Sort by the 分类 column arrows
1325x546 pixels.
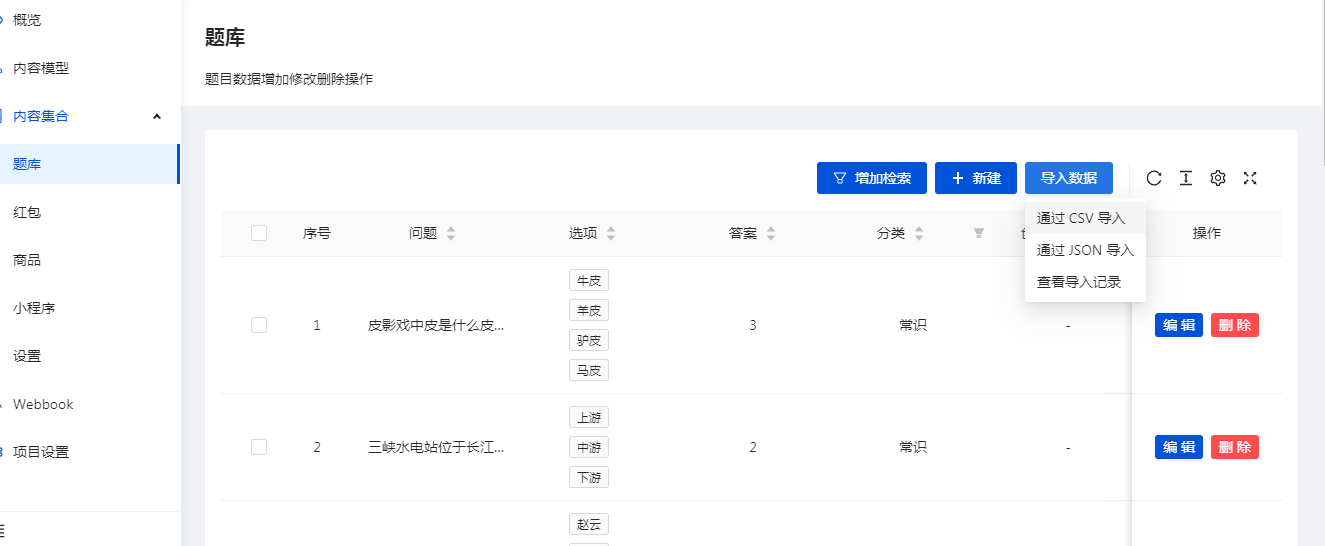tap(919, 233)
